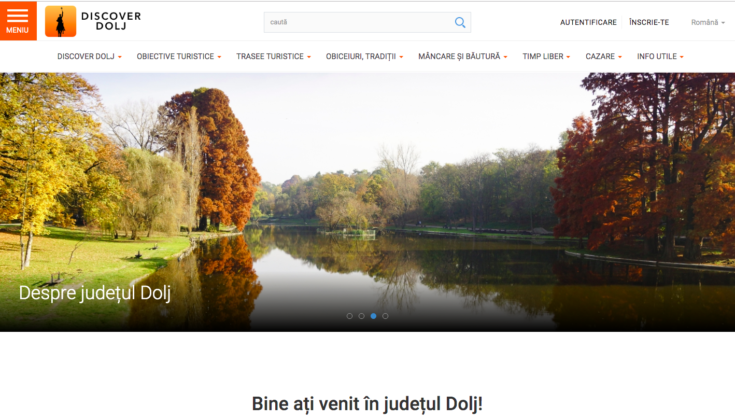Expand the Română language dropdown

708,22
